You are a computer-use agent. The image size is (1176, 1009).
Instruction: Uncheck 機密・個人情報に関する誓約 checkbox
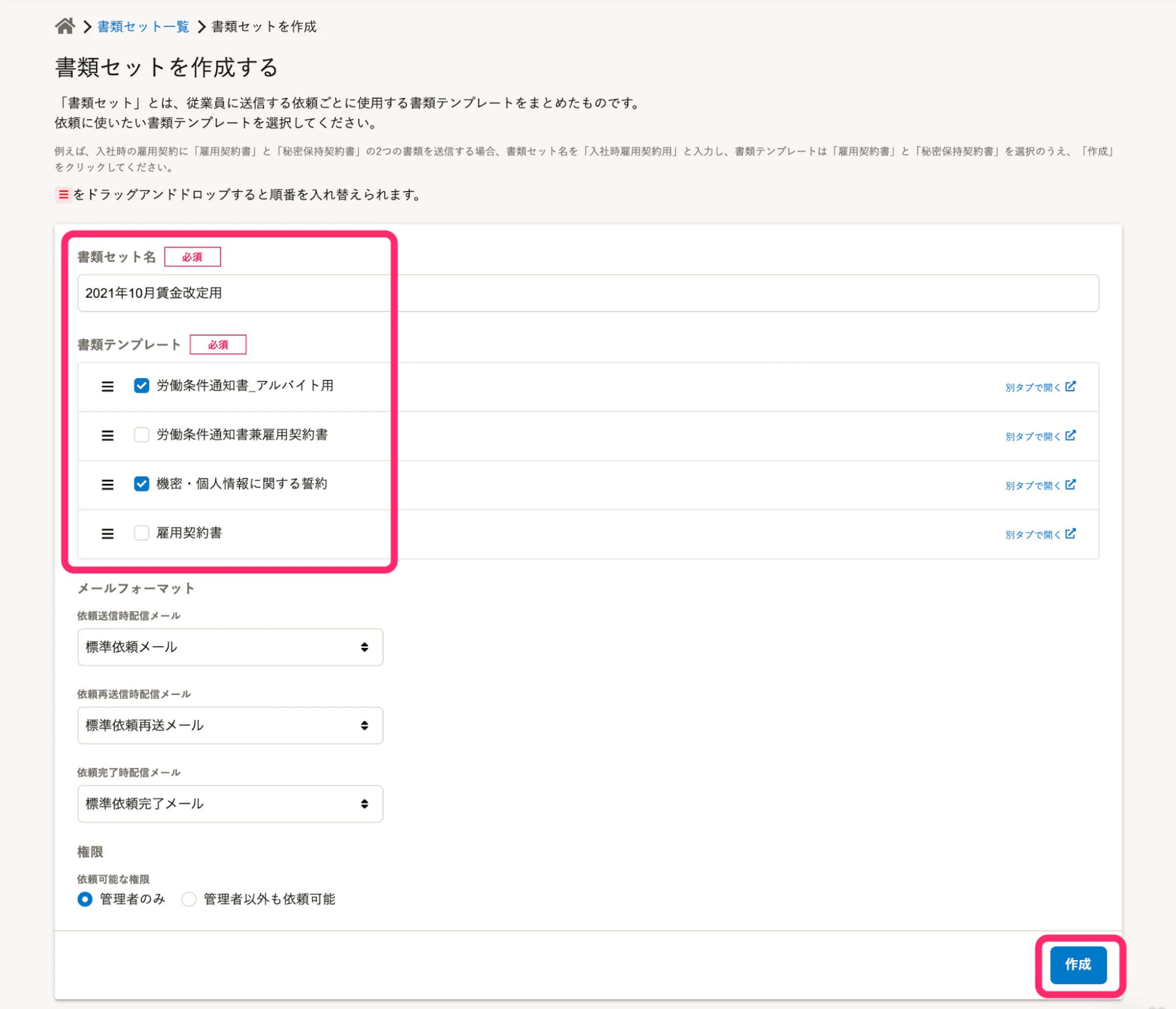141,483
